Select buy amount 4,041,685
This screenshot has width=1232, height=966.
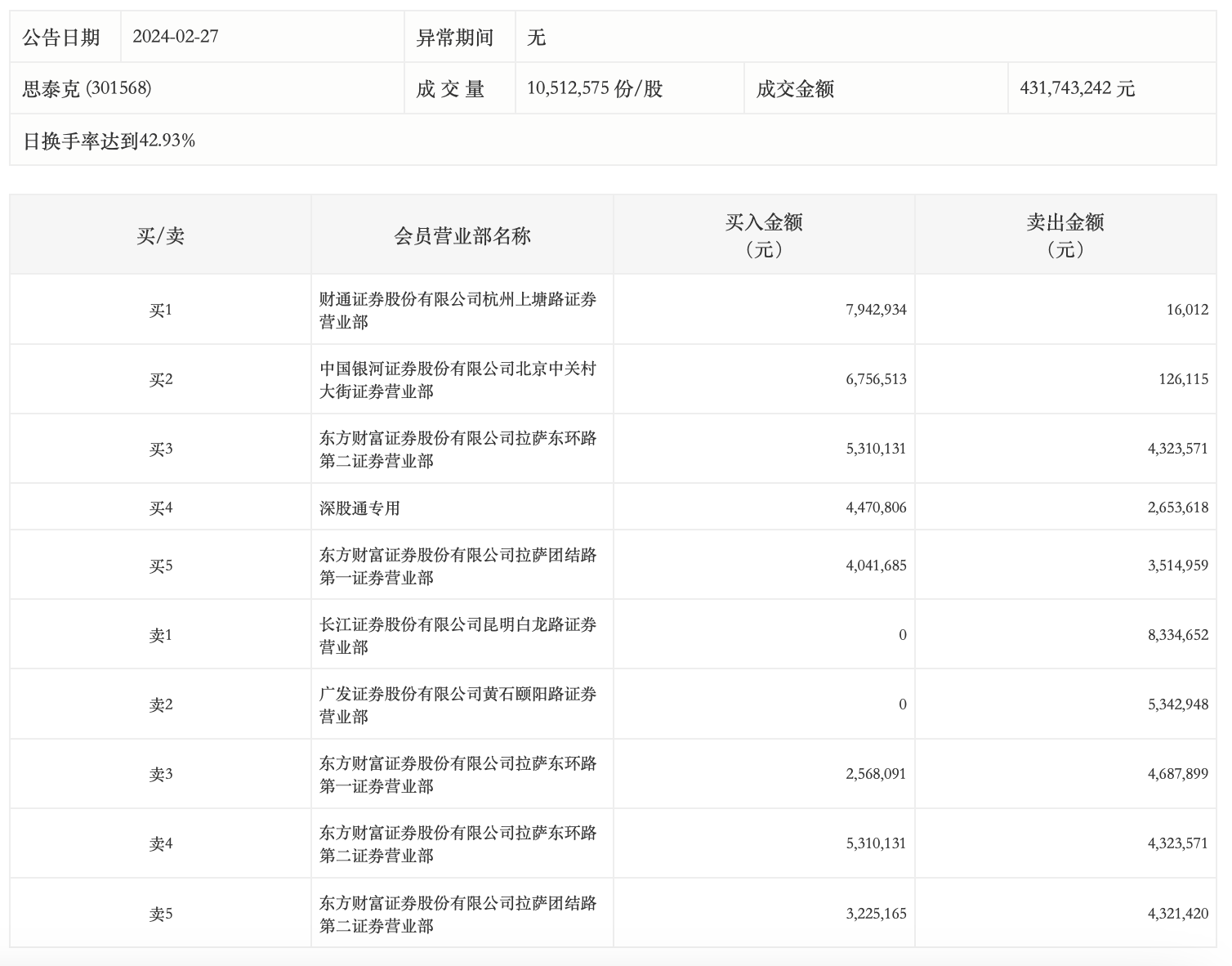click(x=876, y=566)
